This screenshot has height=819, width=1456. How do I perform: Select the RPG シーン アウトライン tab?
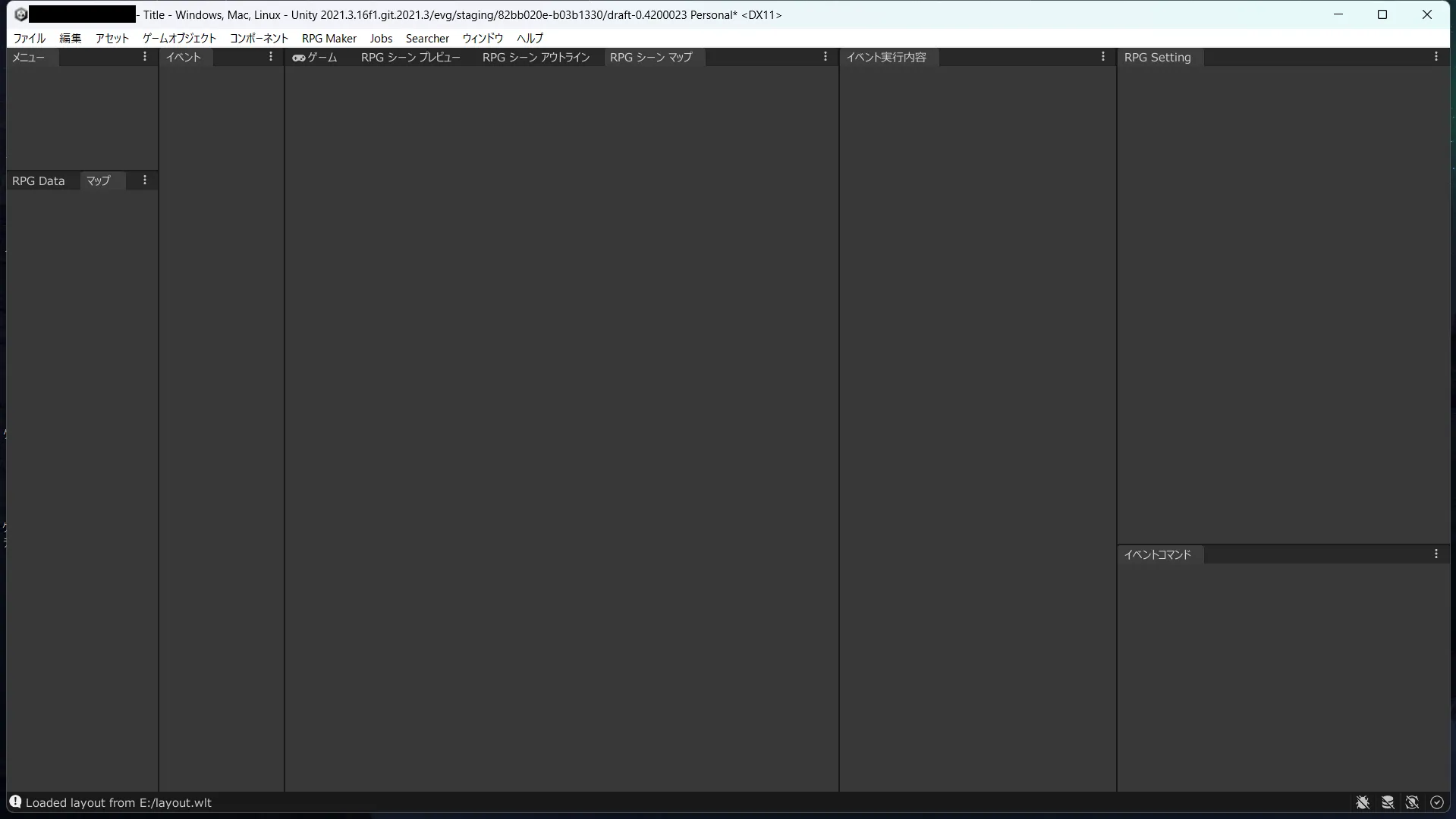pos(534,57)
